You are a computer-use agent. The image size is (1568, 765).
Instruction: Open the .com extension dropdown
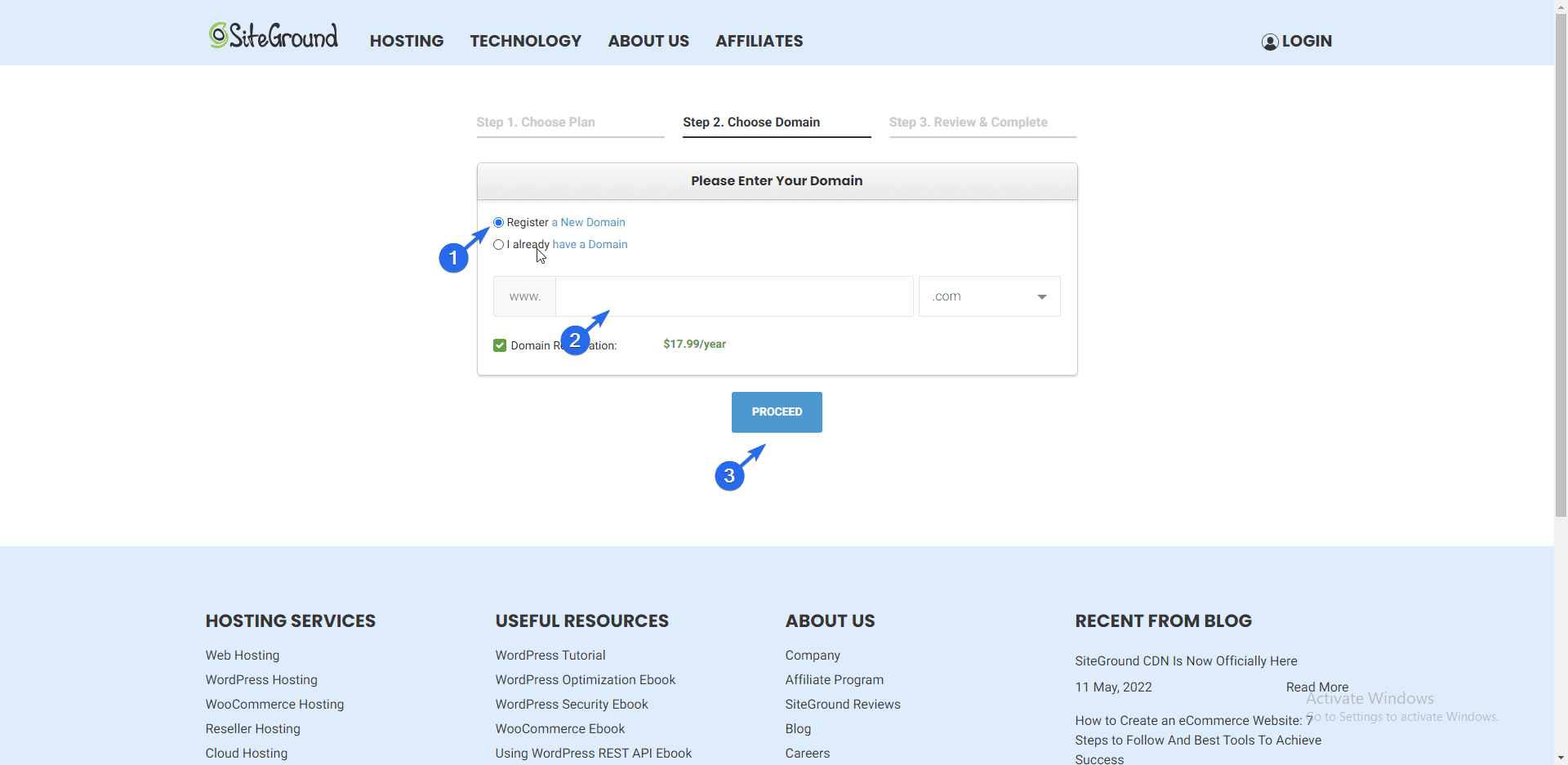point(990,296)
